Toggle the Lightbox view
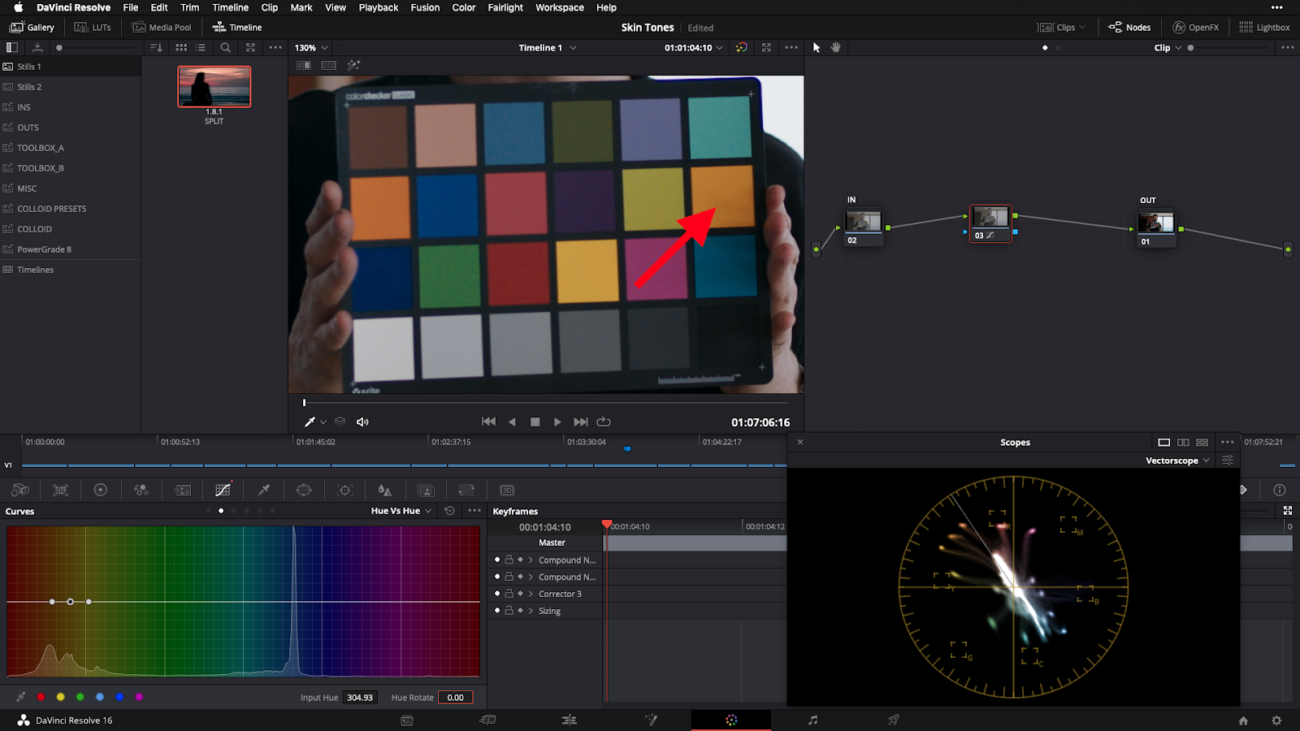 pos(1264,27)
